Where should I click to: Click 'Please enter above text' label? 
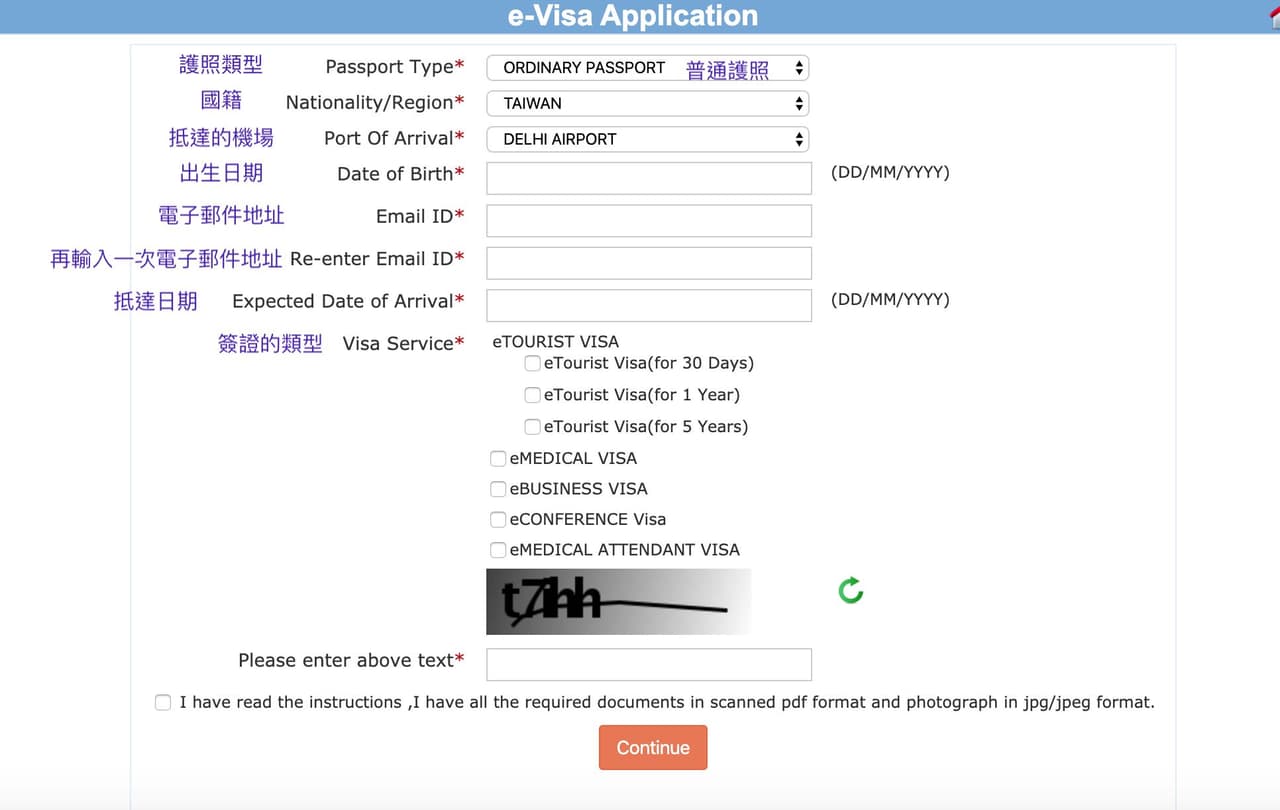click(351, 660)
